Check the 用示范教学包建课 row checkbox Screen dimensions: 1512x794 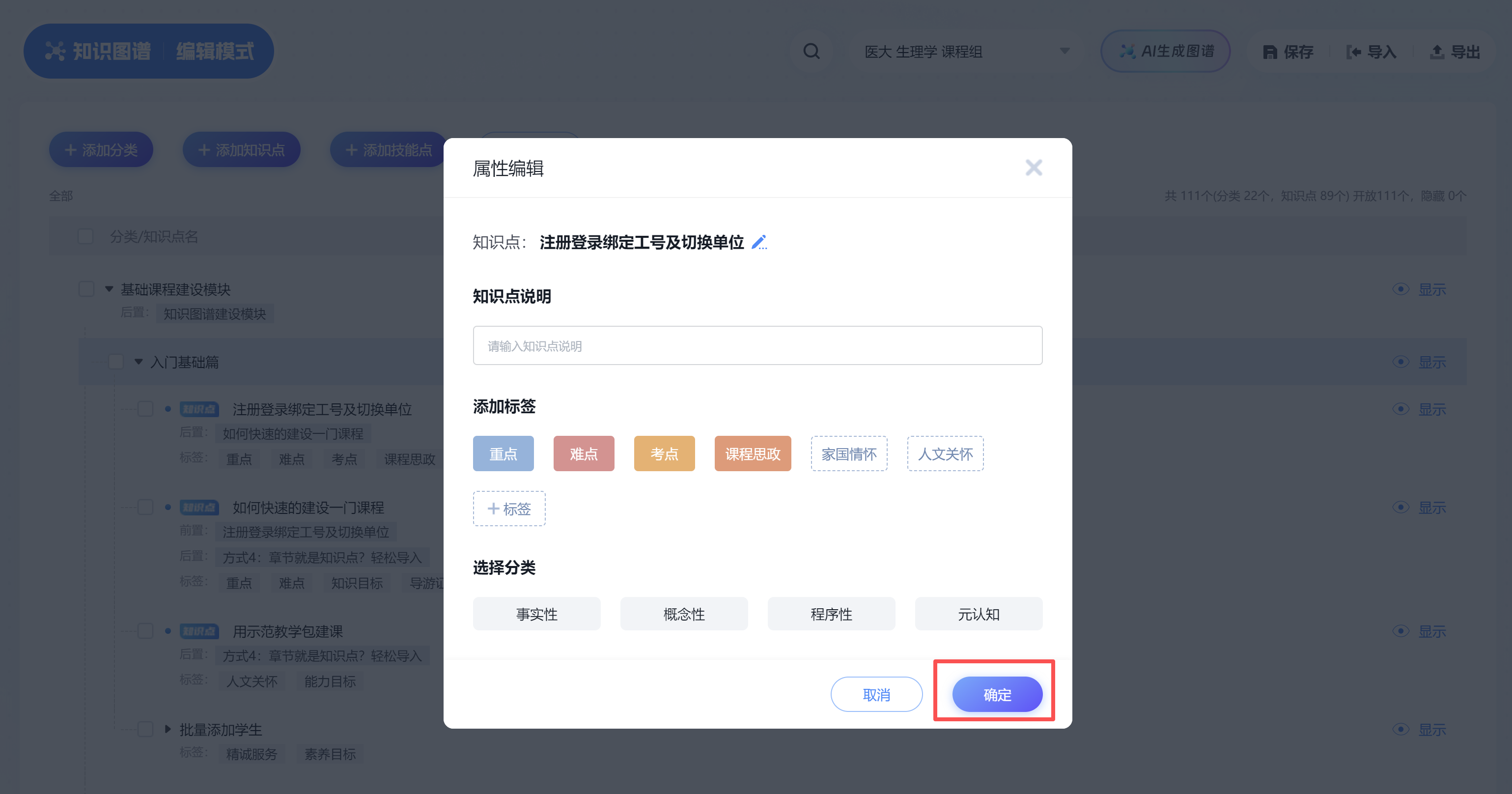coord(145,631)
